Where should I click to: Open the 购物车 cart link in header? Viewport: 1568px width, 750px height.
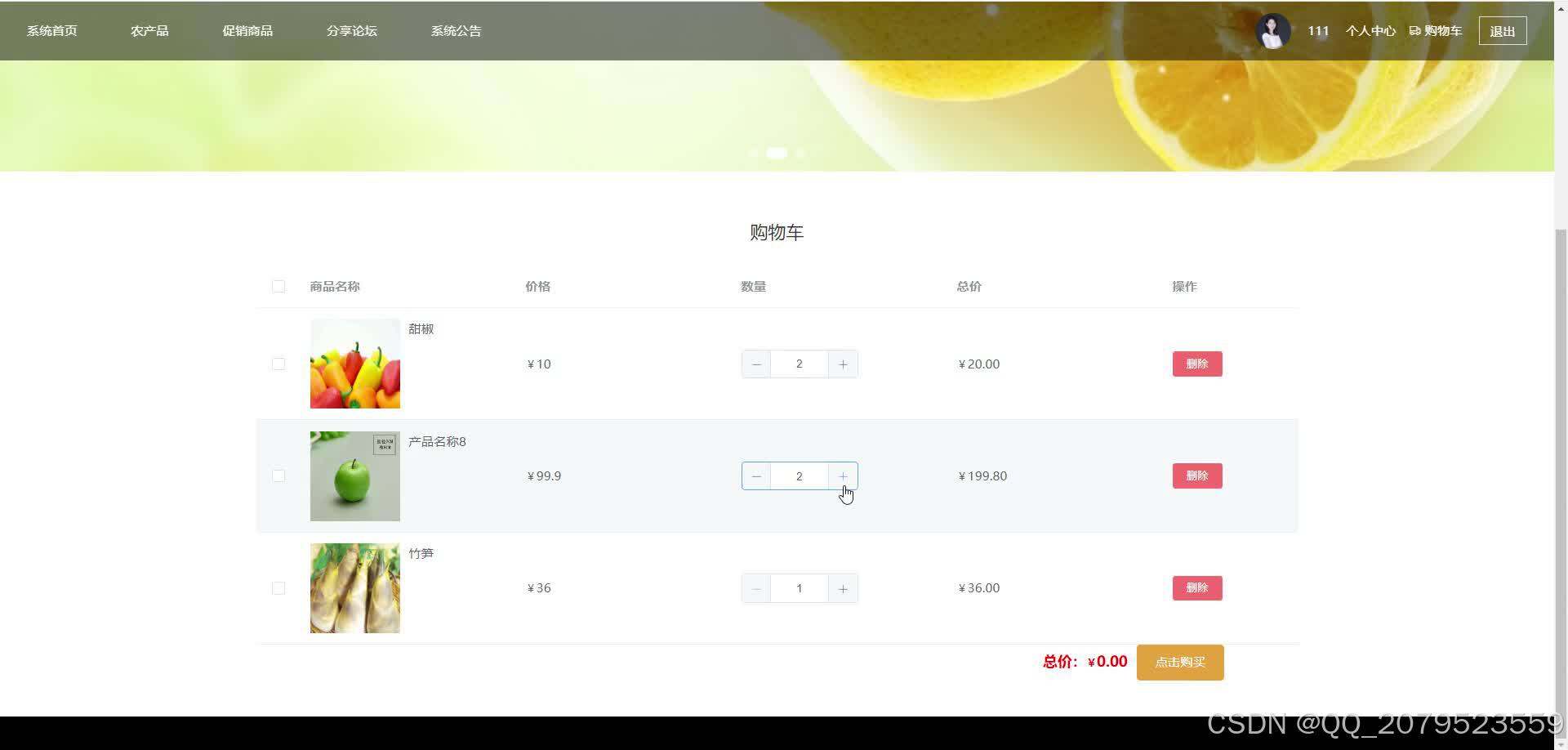(1436, 31)
